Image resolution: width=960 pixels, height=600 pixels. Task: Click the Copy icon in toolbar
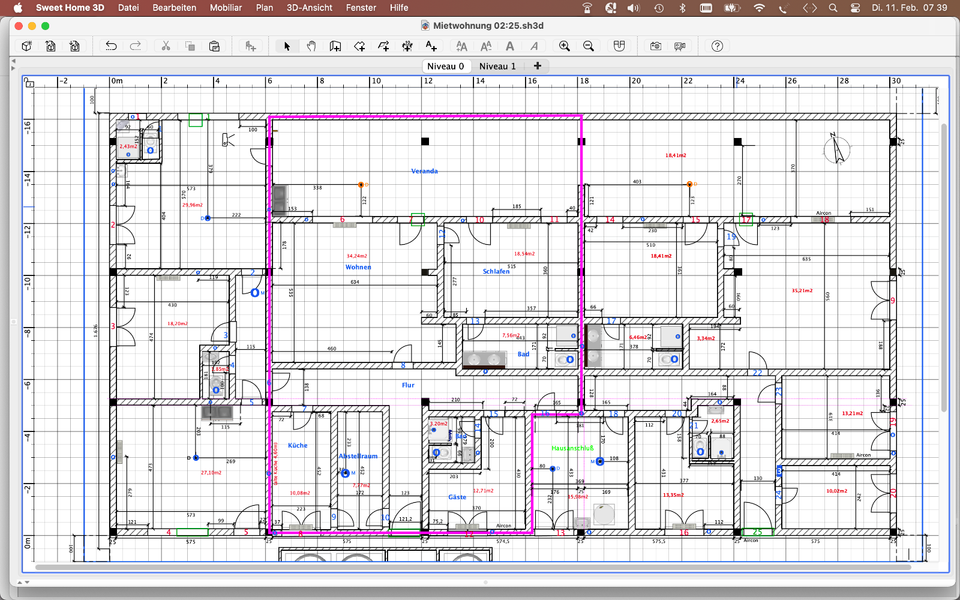(x=190, y=46)
